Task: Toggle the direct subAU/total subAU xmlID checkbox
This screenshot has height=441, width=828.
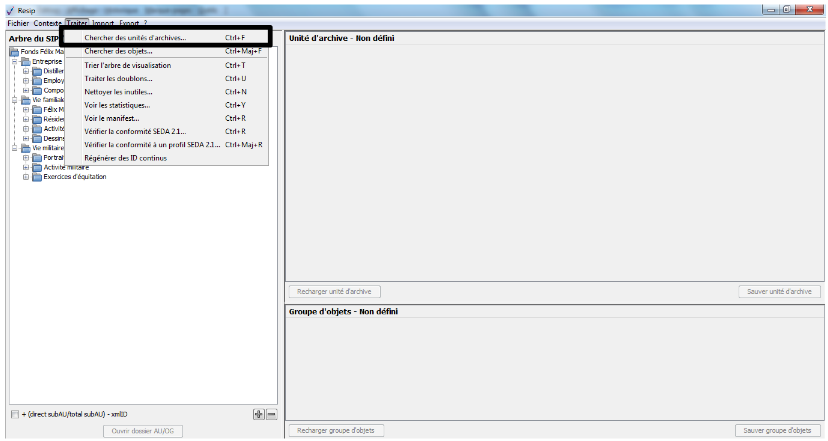Action: 14,414
